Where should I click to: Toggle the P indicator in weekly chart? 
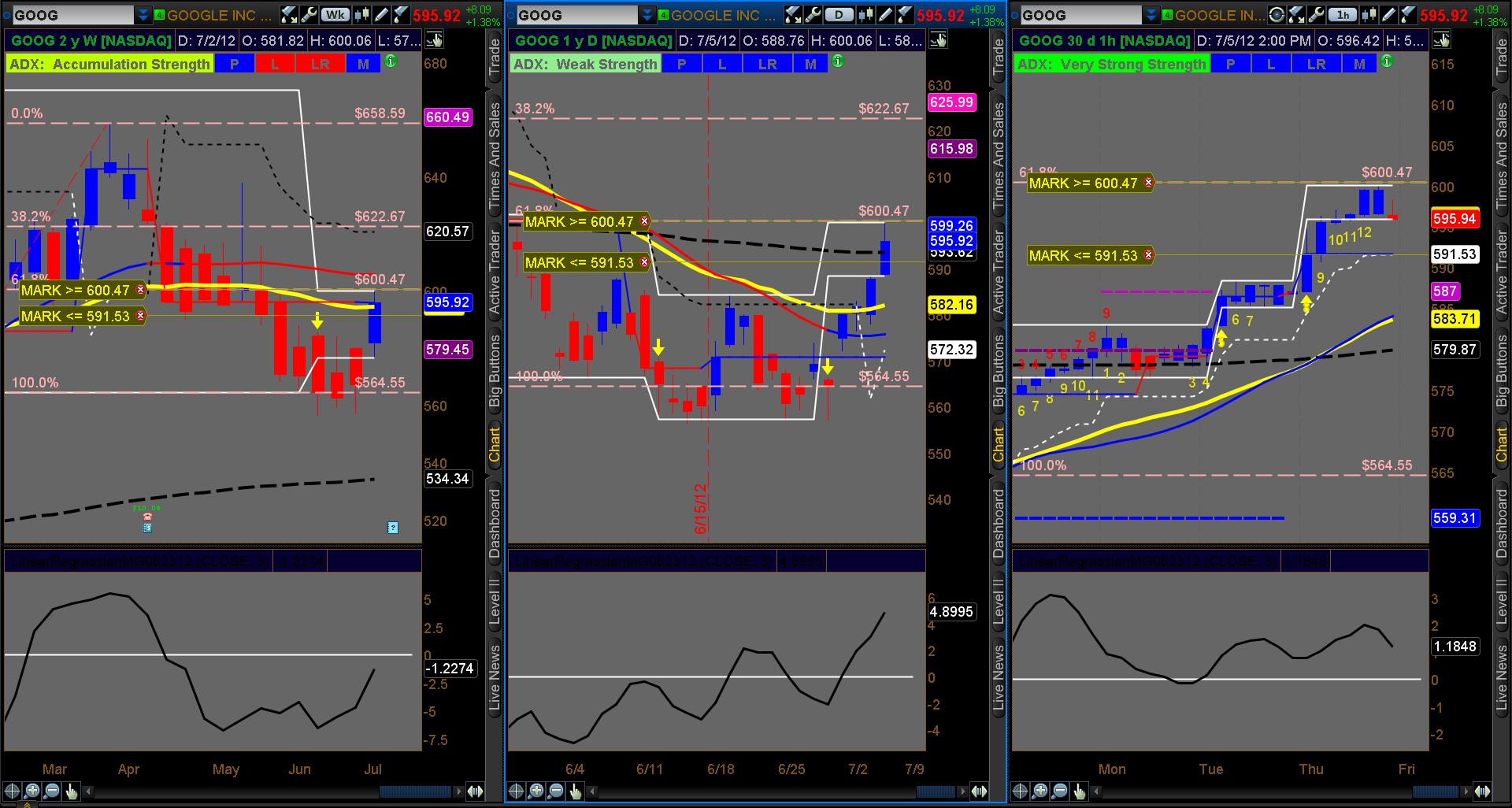pos(234,64)
